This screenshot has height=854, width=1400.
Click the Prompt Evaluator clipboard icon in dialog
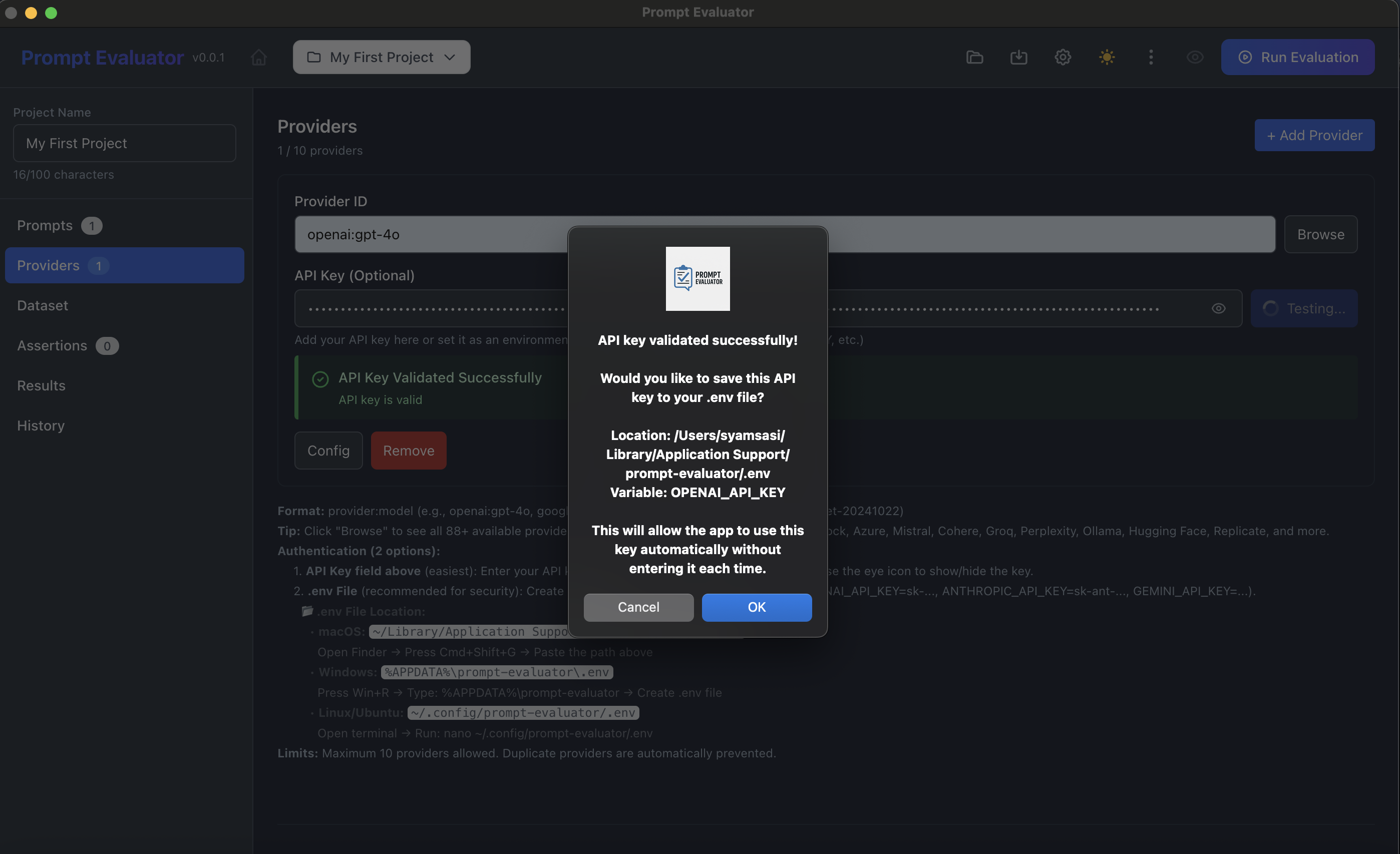(697, 279)
